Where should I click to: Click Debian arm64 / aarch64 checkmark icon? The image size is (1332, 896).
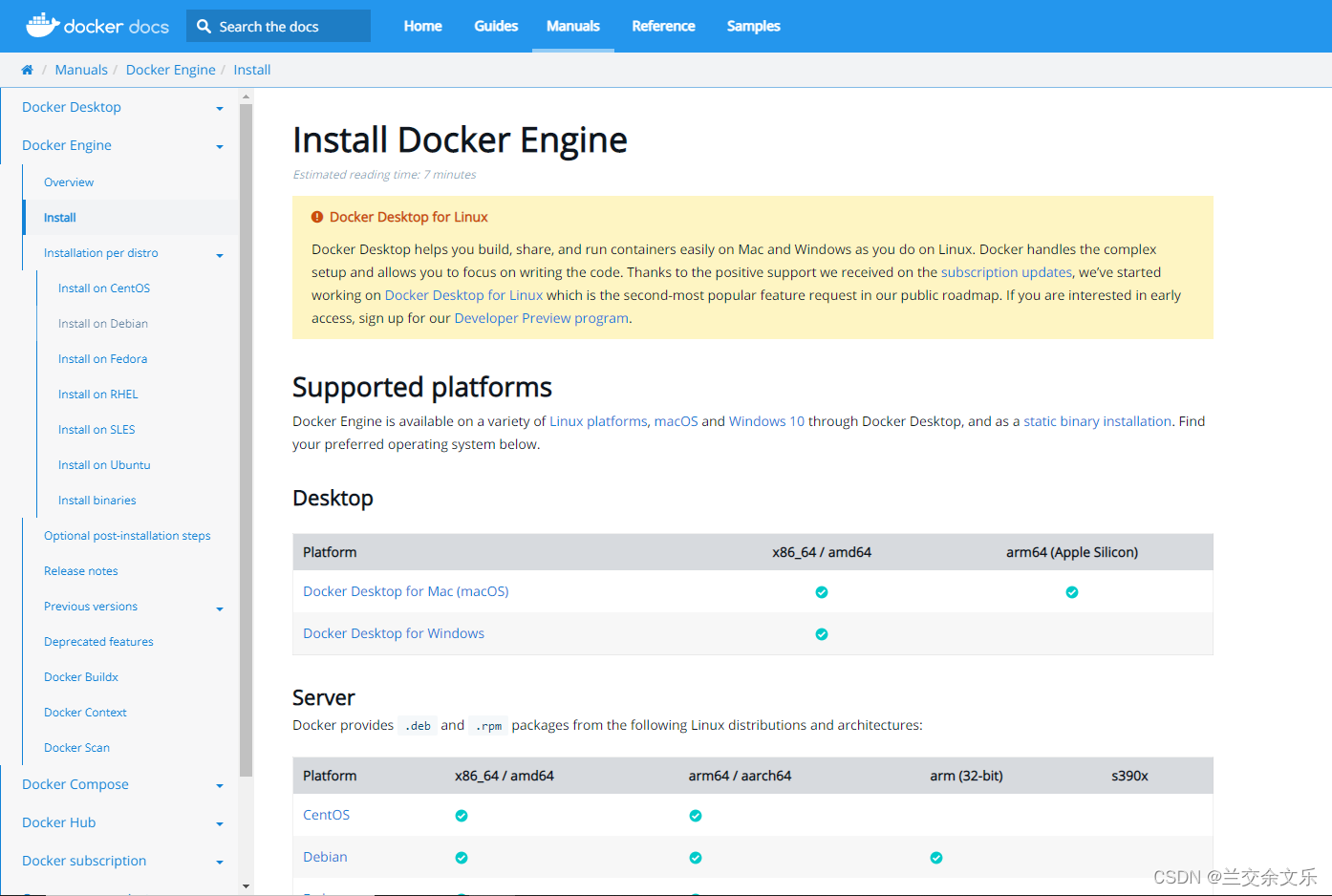696,858
